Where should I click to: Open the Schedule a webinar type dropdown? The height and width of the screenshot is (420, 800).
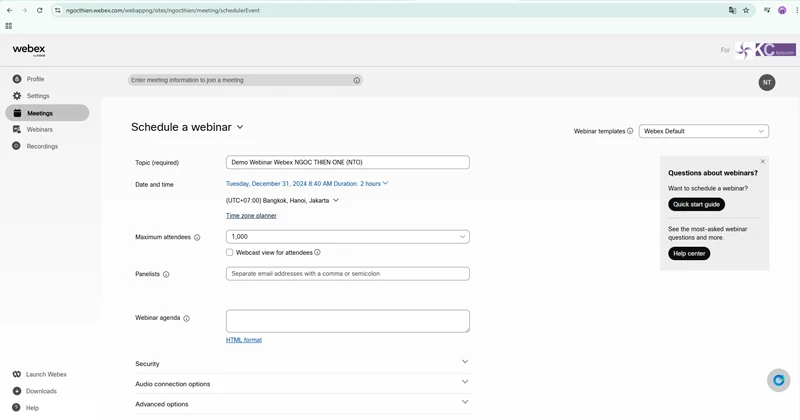(x=240, y=127)
